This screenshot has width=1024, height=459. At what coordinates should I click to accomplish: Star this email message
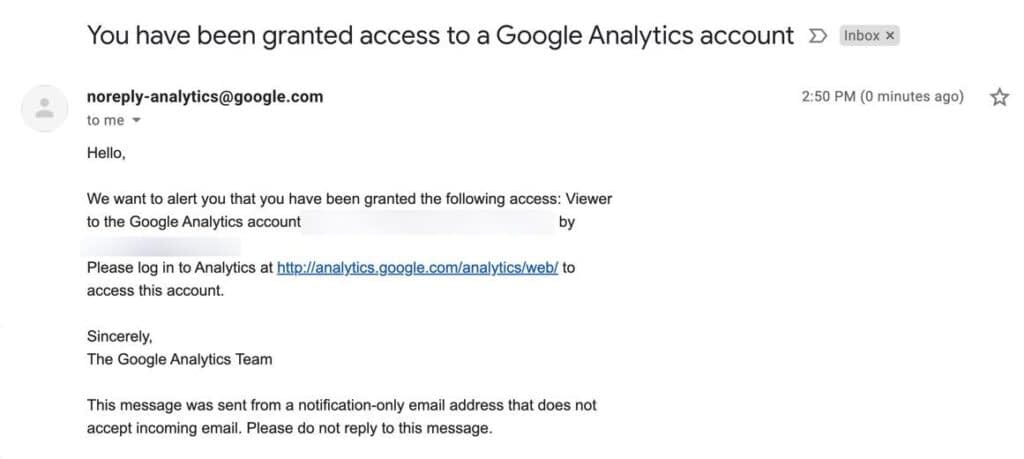pyautogui.click(x=999, y=97)
